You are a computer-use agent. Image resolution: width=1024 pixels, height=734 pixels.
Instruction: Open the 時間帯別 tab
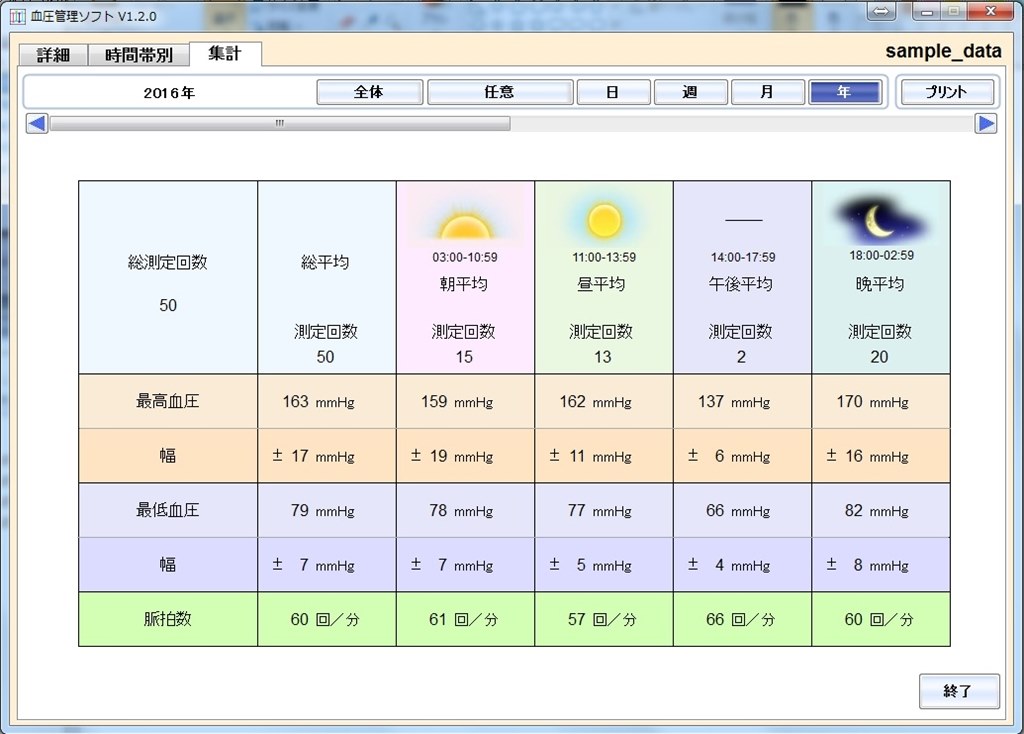click(139, 55)
